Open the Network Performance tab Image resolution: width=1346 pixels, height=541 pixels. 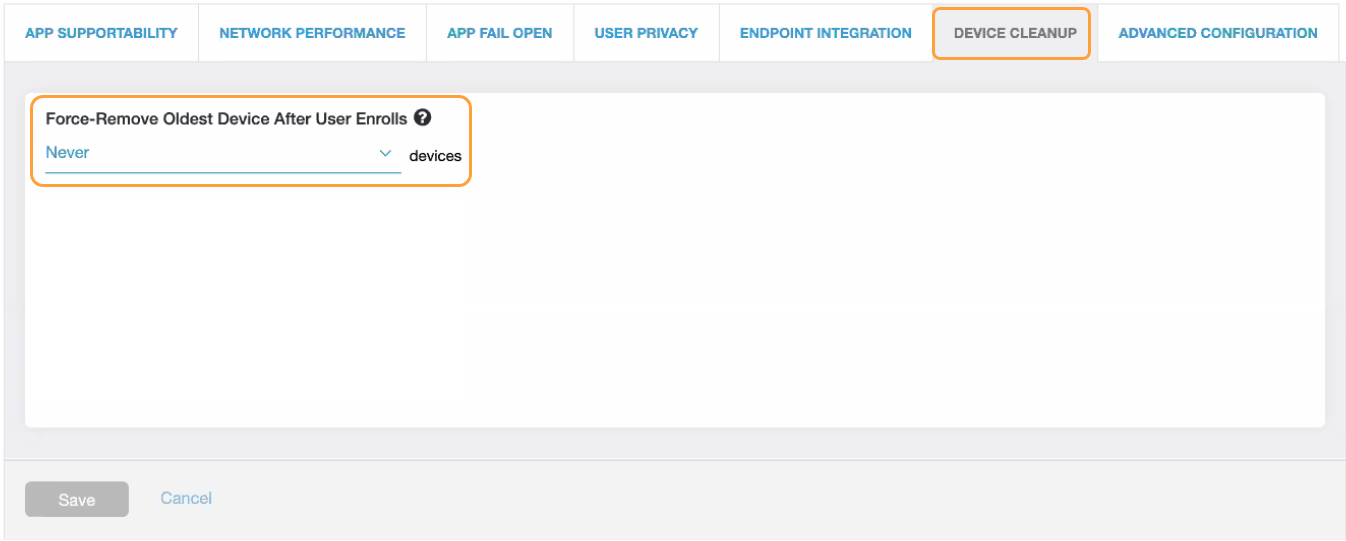[x=312, y=33]
